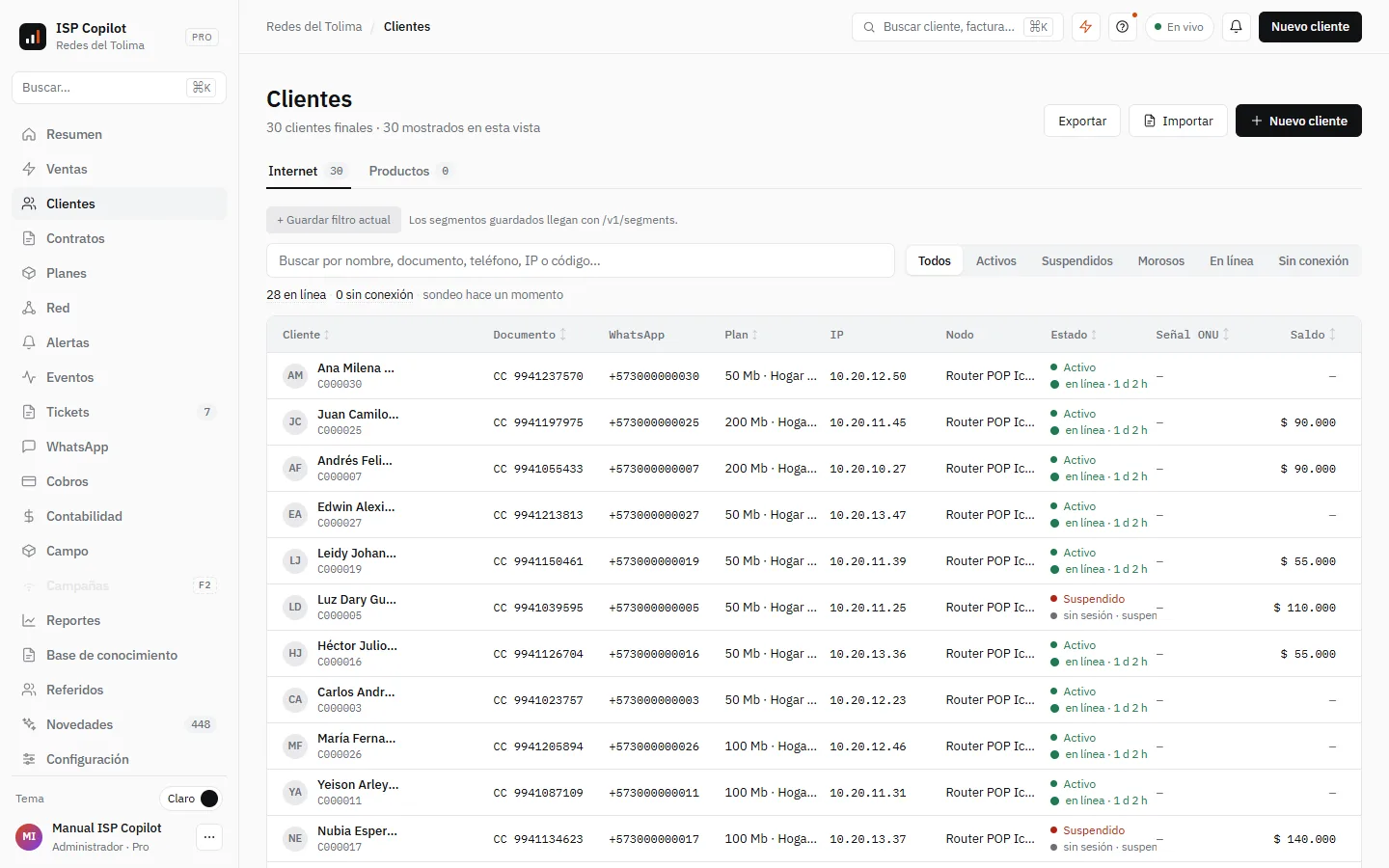Viewport: 1389px width, 868px height.
Task: Sort table by Documento column
Action: 530,335
